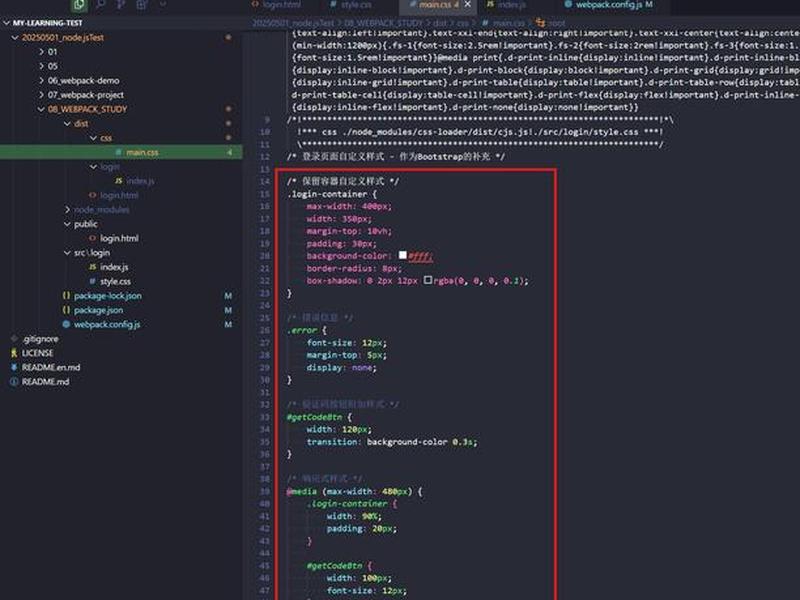
Task: Click the .login-container selector on line 15
Action: (327, 194)
